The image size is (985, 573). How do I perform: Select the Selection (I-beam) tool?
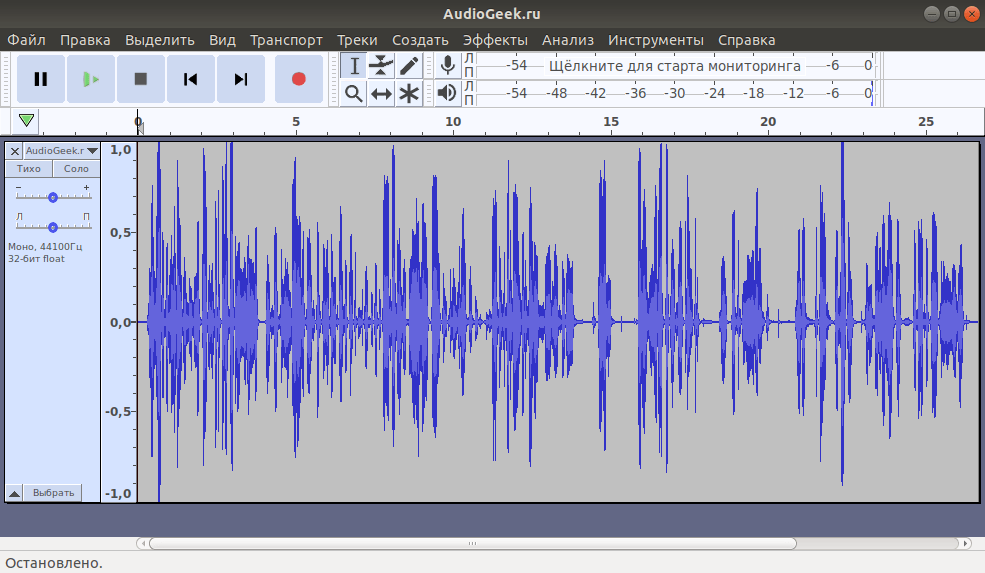tap(354, 65)
